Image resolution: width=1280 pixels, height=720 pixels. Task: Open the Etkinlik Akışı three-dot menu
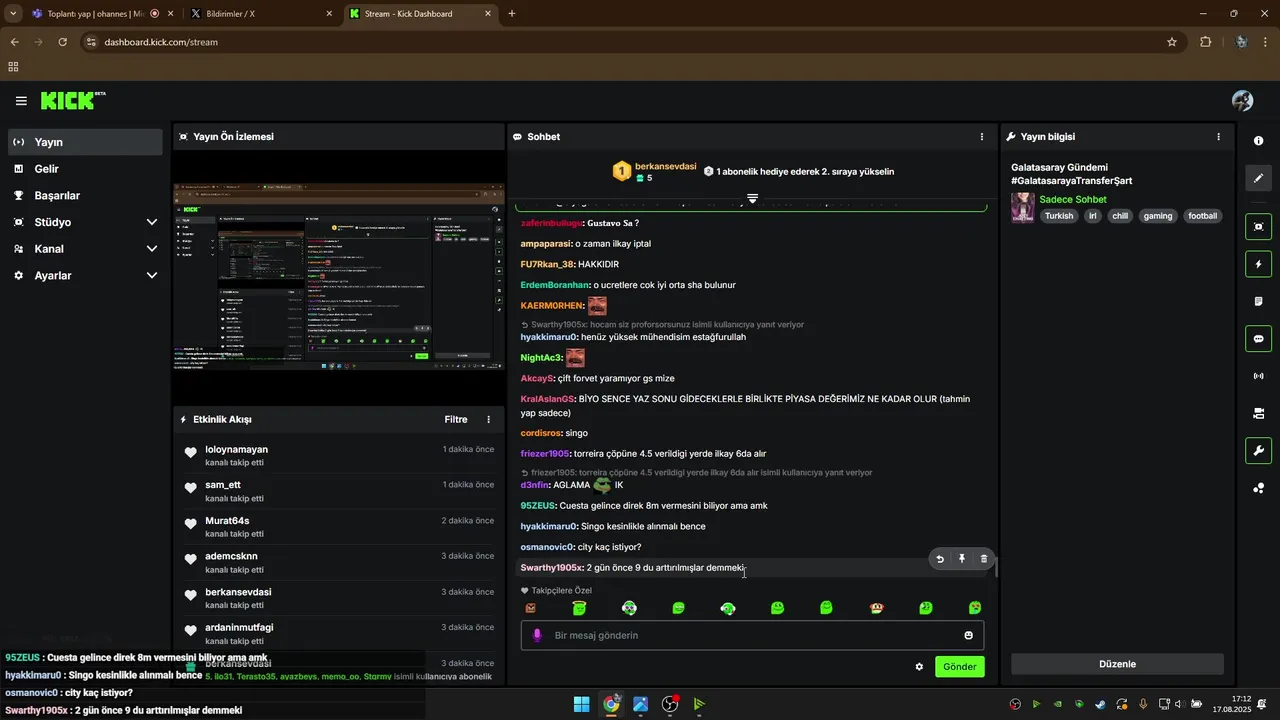(488, 420)
